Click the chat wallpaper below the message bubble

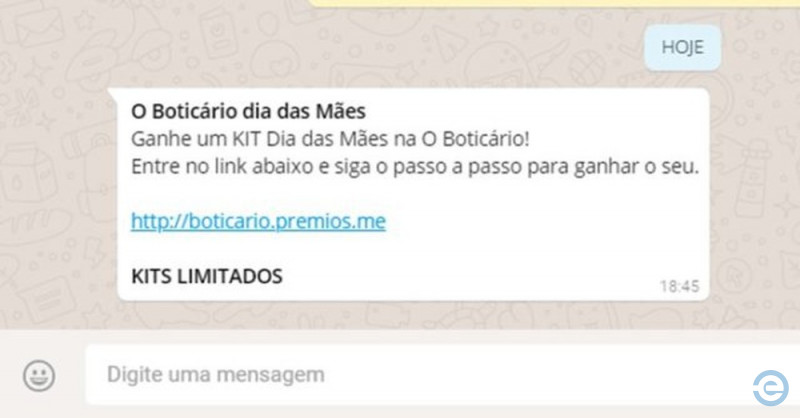tap(408, 314)
